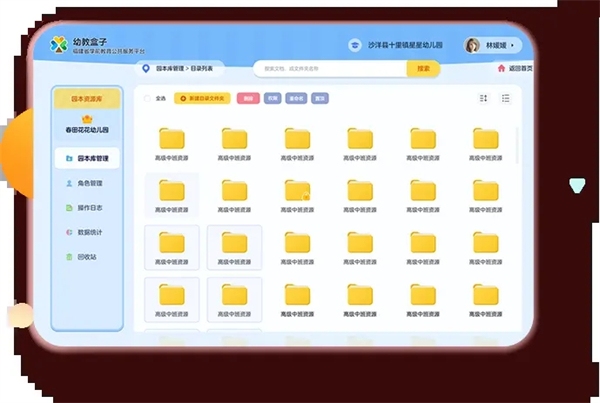Tick the 全选 select-all checkbox
The height and width of the screenshot is (403, 600).
[x=147, y=98]
